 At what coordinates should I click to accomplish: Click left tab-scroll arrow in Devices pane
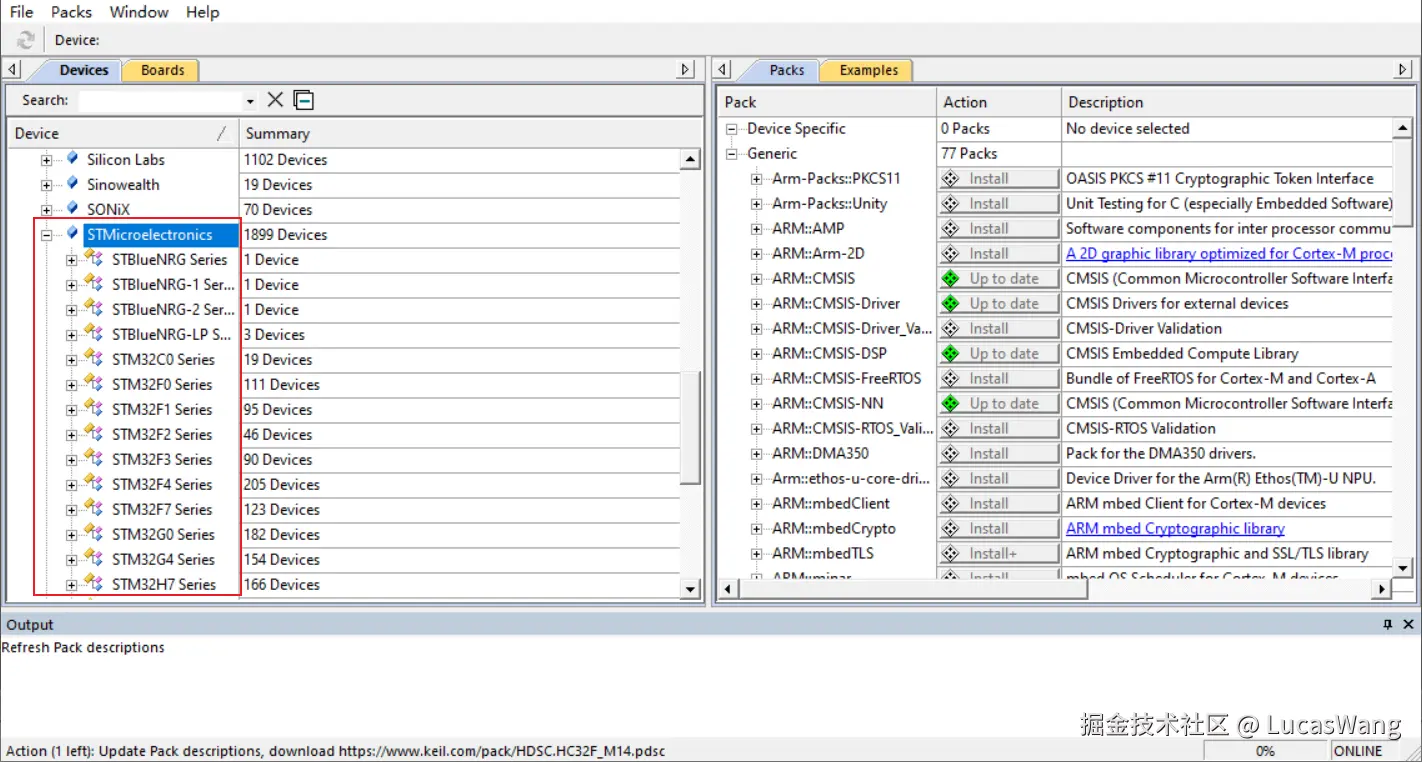(x=13, y=70)
